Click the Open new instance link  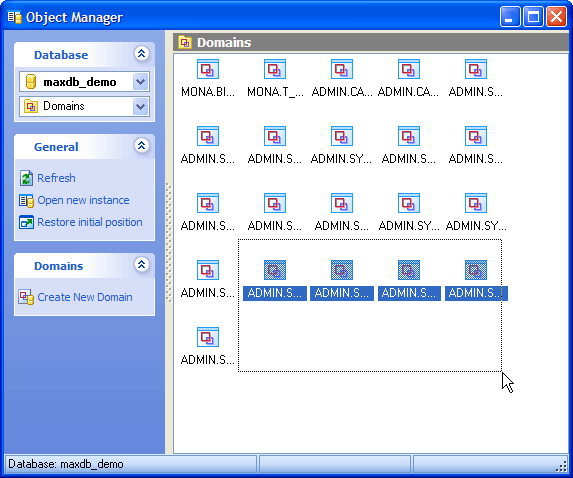pyautogui.click(x=83, y=200)
